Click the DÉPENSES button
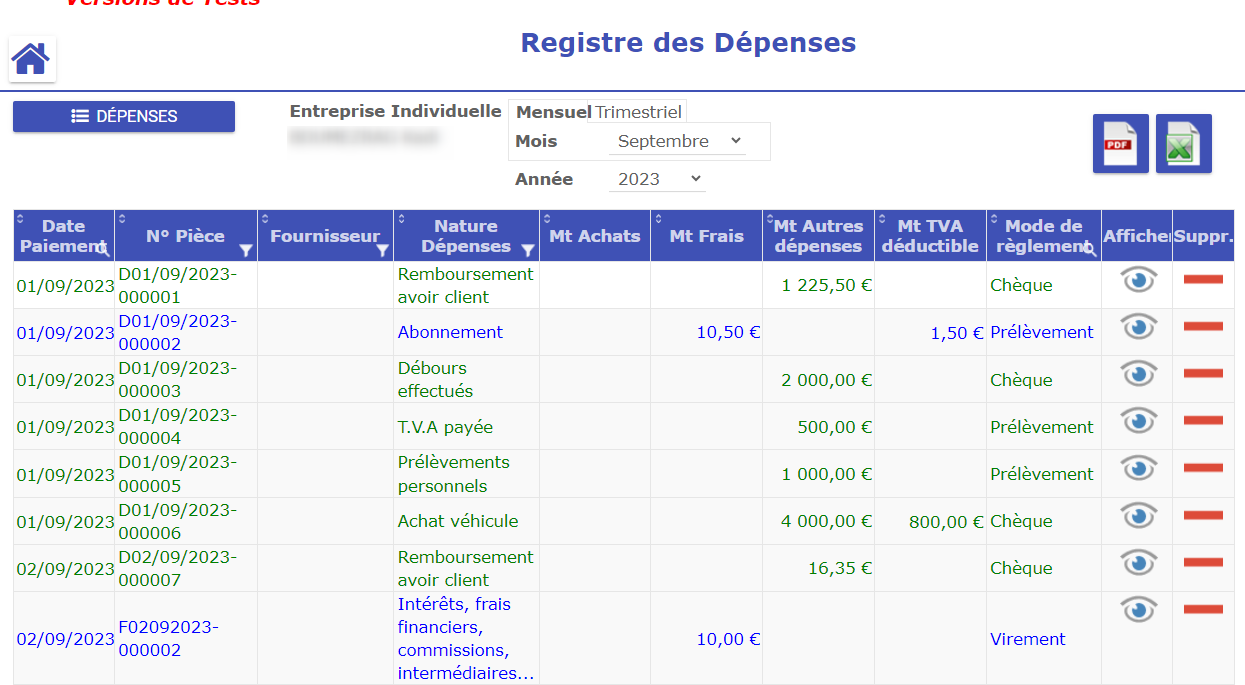 124,116
